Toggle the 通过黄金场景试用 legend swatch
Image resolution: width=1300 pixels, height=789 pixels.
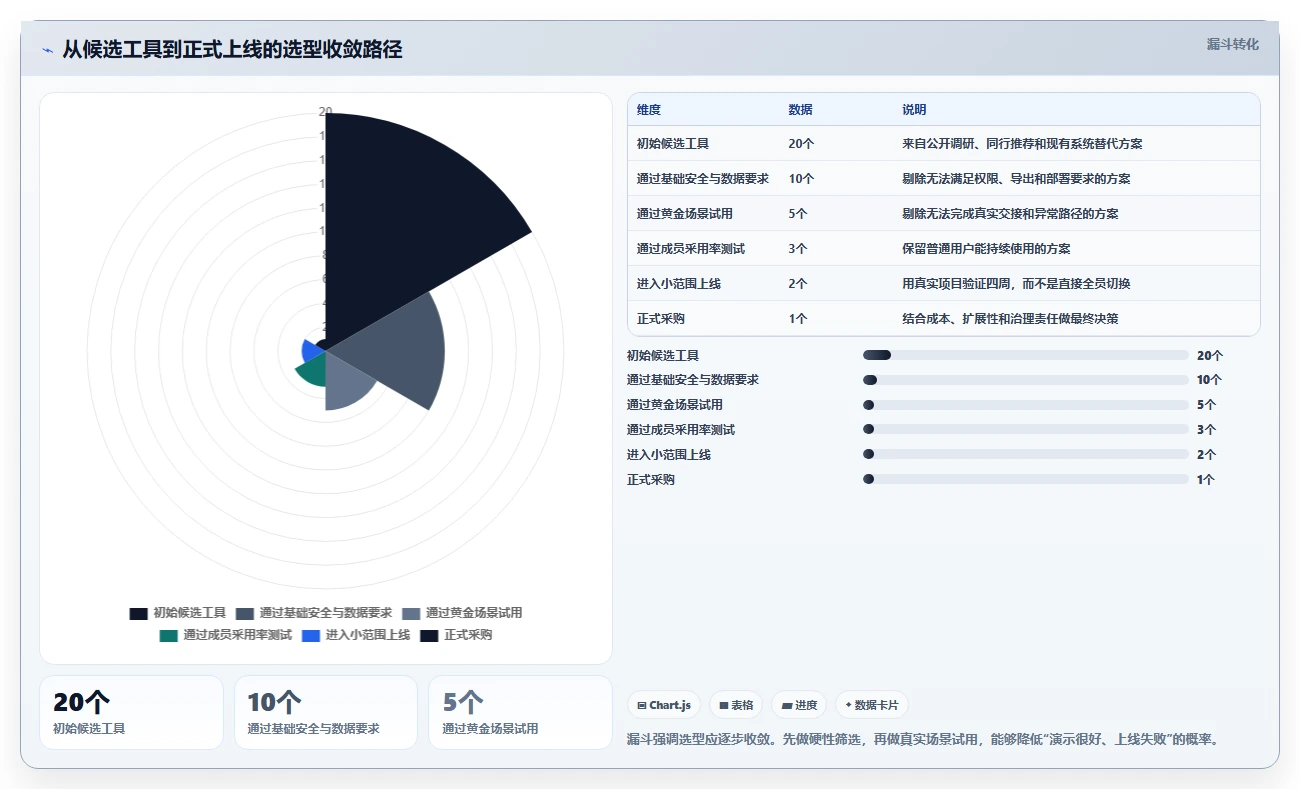pos(411,613)
